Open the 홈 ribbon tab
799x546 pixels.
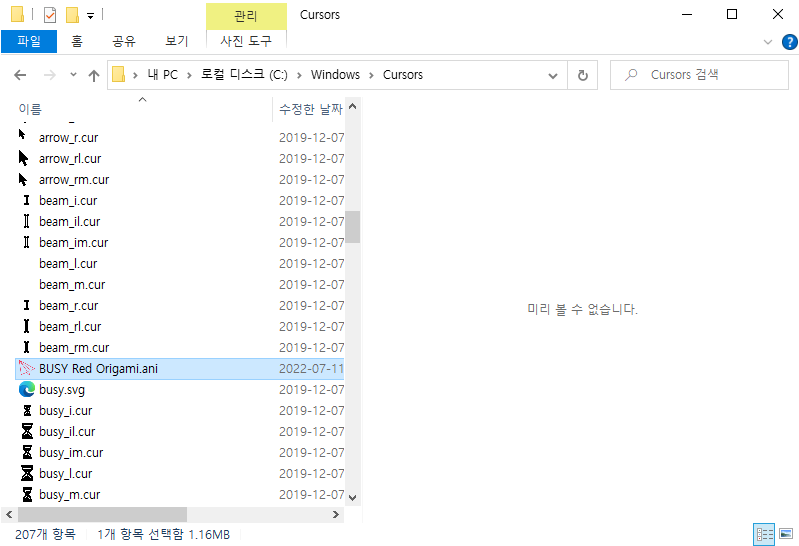[x=77, y=41]
